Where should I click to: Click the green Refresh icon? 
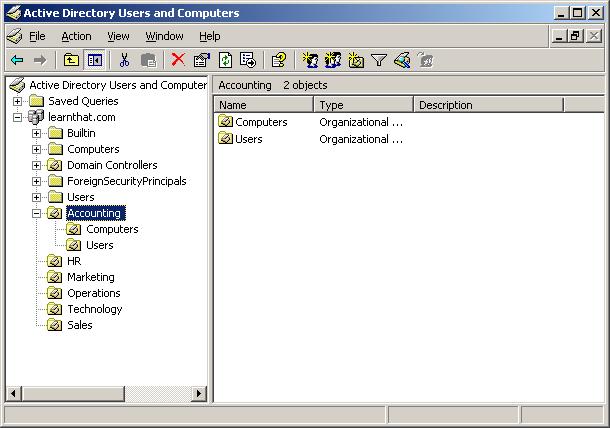pyautogui.click(x=225, y=60)
